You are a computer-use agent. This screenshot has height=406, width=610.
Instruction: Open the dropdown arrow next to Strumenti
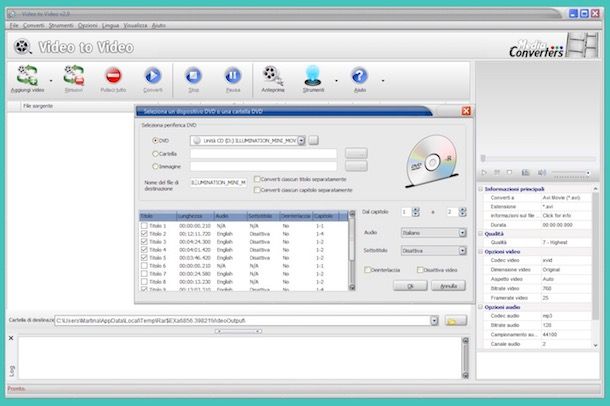point(337,81)
